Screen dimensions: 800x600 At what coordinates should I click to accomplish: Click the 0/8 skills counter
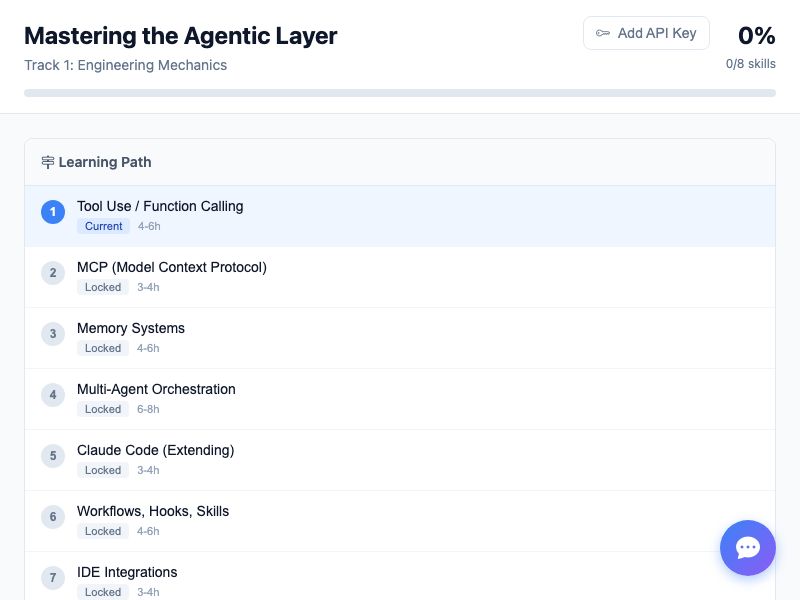(750, 63)
